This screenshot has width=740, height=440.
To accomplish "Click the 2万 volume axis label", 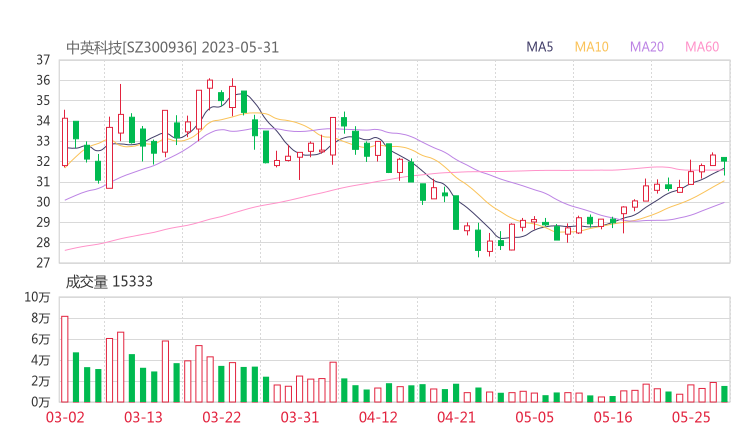I will tap(40, 381).
